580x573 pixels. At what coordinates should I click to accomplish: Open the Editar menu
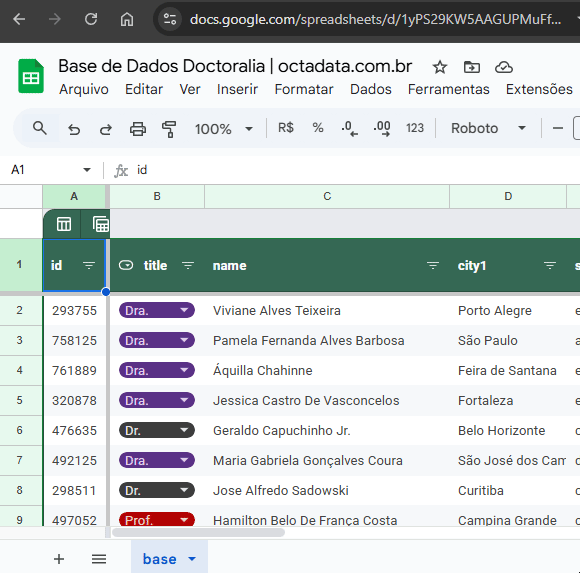pyautogui.click(x=144, y=89)
